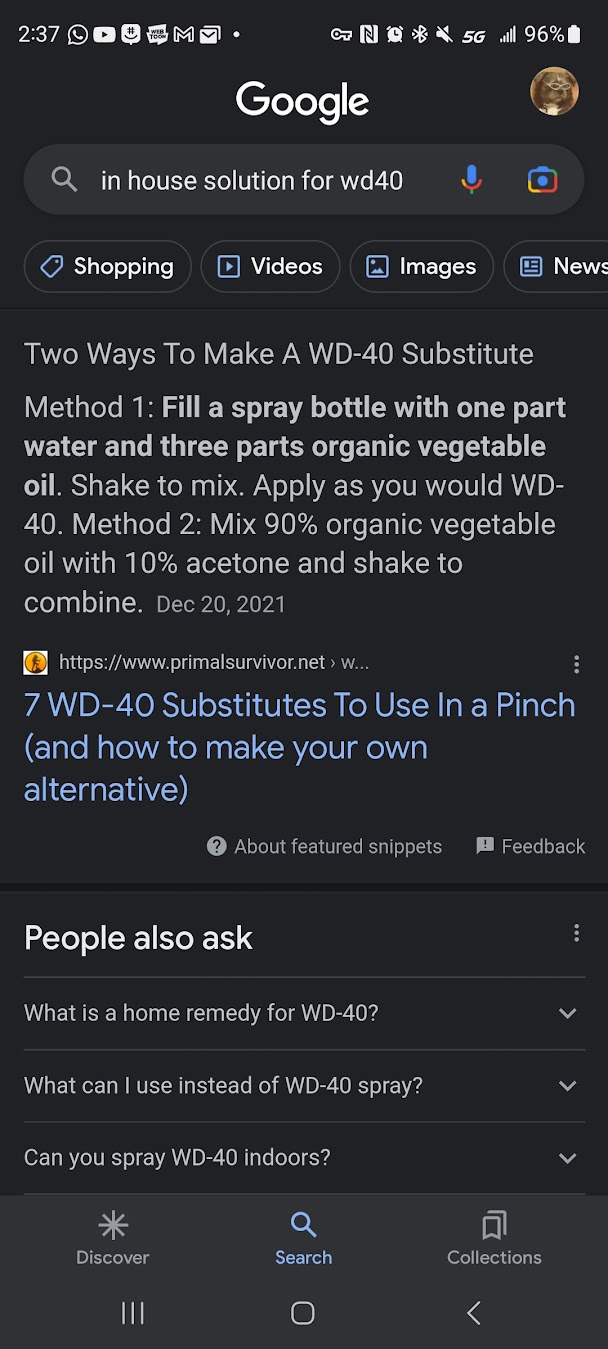
Task: Switch to the Videos filter
Action: [270, 266]
